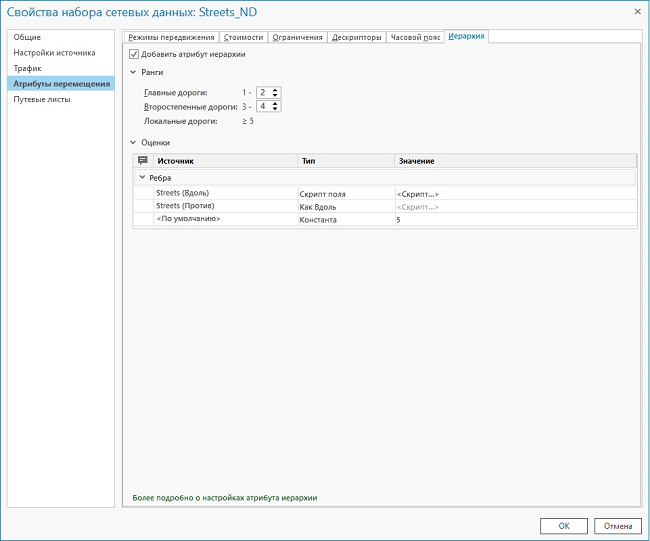Decrease the Второстепенные дороги upper rank value
Image resolution: width=650 pixels, height=541 pixels.
point(276,109)
